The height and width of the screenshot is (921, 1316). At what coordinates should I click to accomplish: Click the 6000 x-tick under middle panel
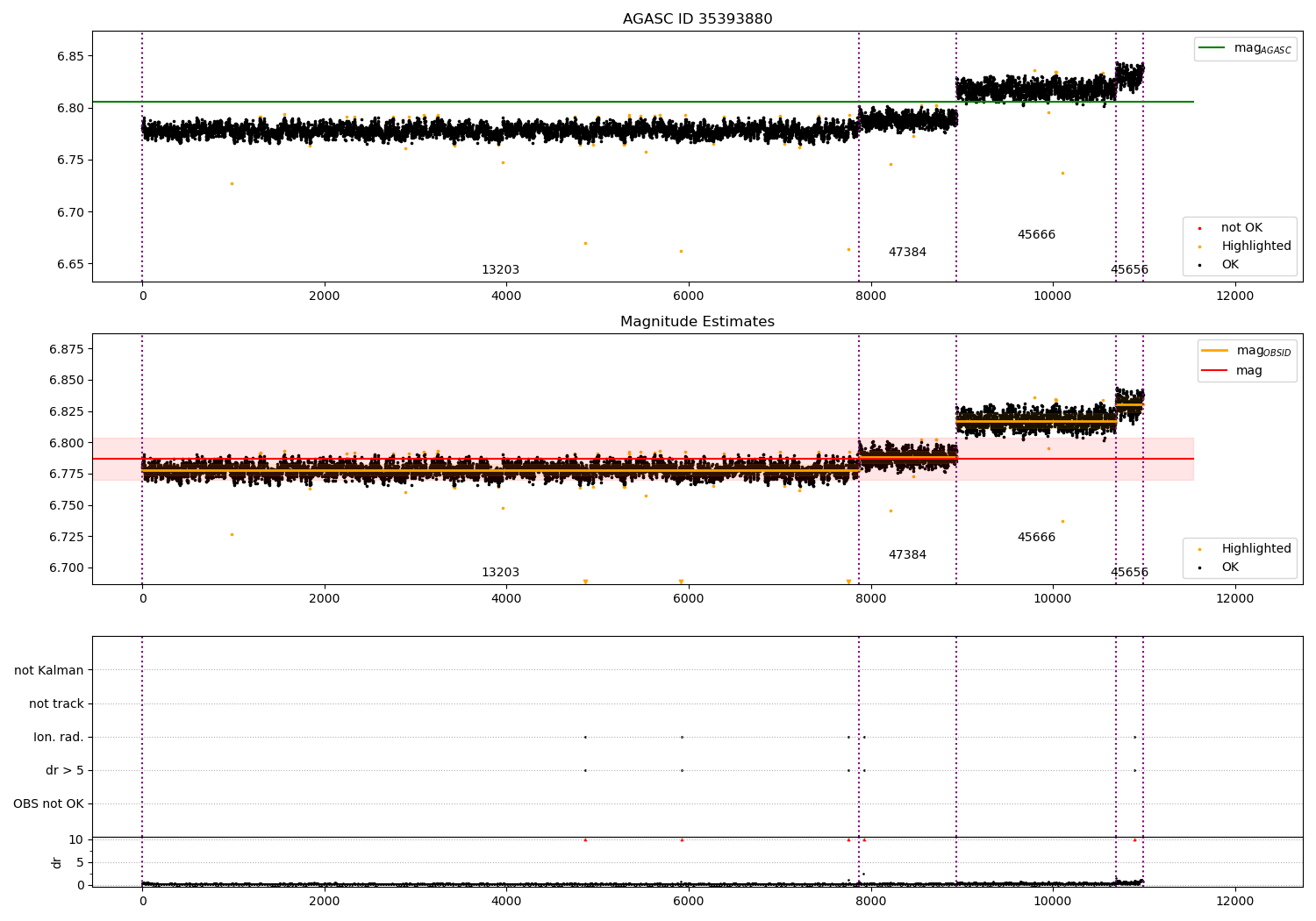coord(689,599)
